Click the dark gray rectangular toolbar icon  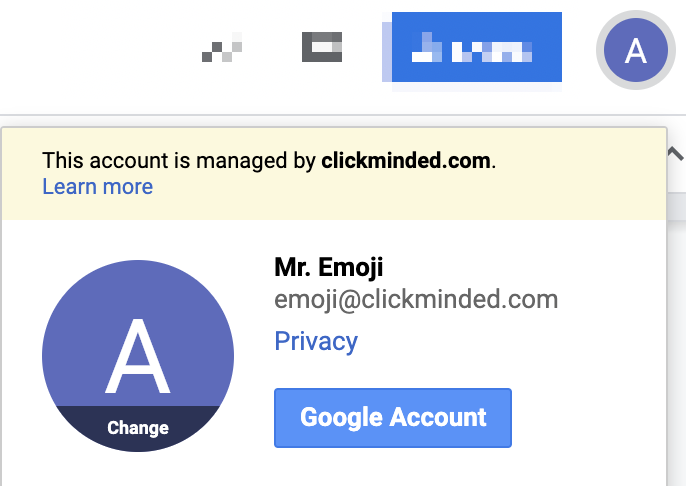pos(322,46)
